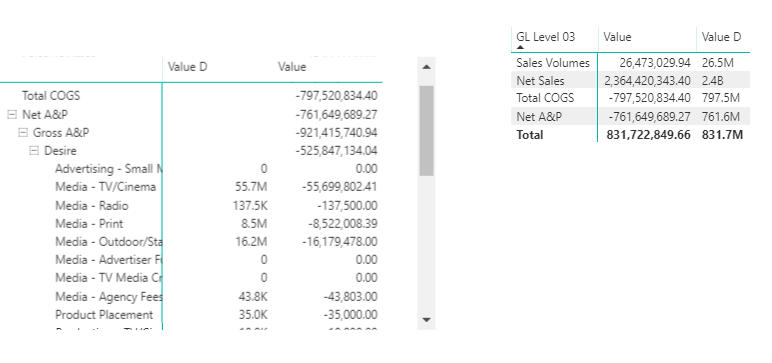The width and height of the screenshot is (772, 363).
Task: Click the value -16,179,478.00
Action: pyautogui.click(x=339, y=242)
